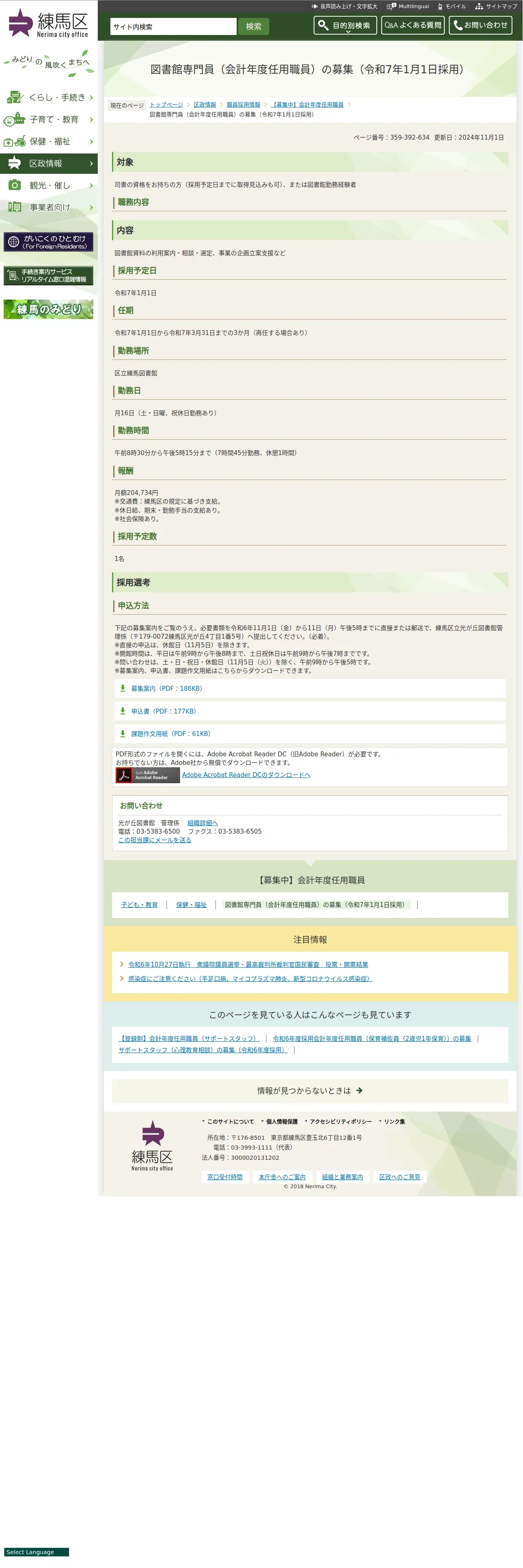Viewport: 523px width, 1568px height.
Task: Click phone icon in お問い合わせ button
Action: pyautogui.click(x=458, y=25)
